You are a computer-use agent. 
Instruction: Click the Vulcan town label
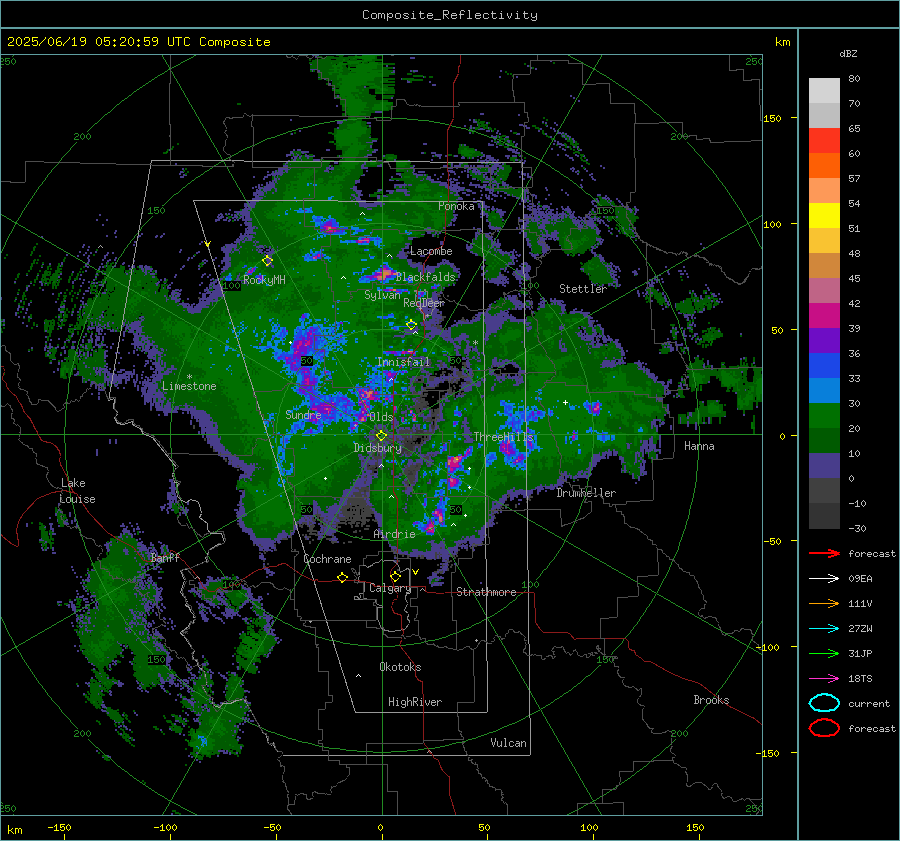pyautogui.click(x=508, y=743)
